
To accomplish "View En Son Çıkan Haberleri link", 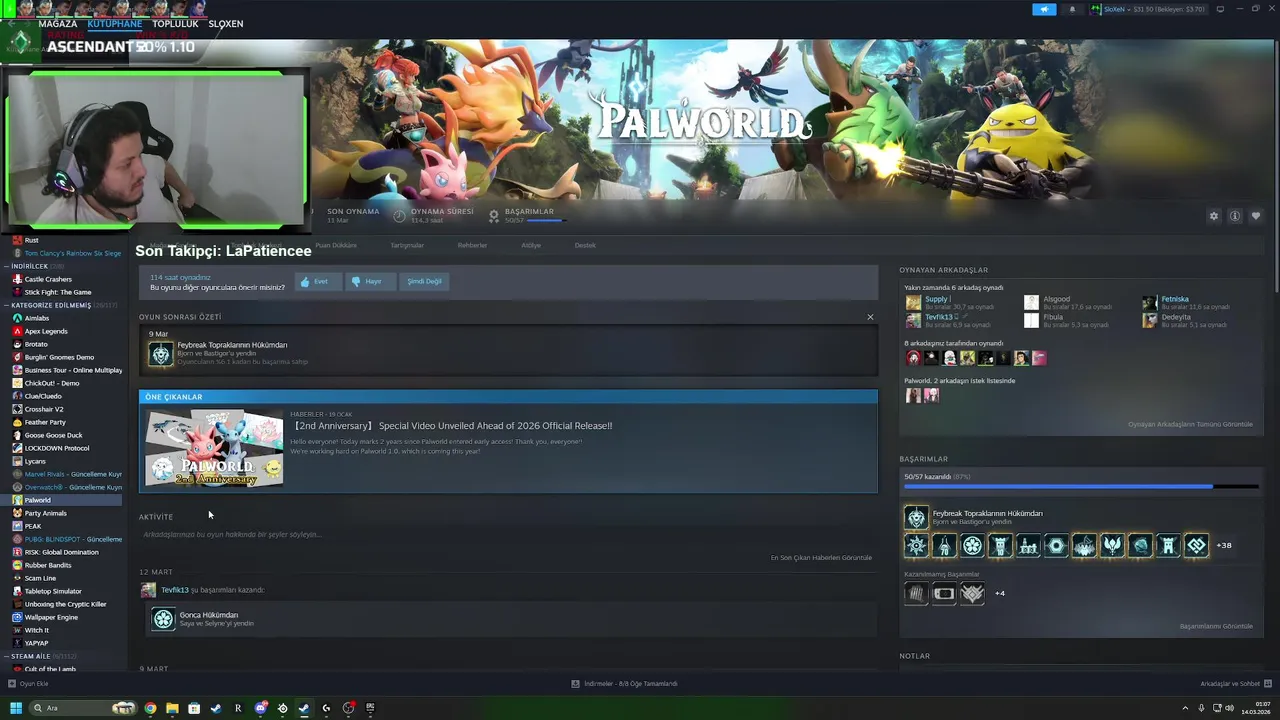I will [821, 557].
